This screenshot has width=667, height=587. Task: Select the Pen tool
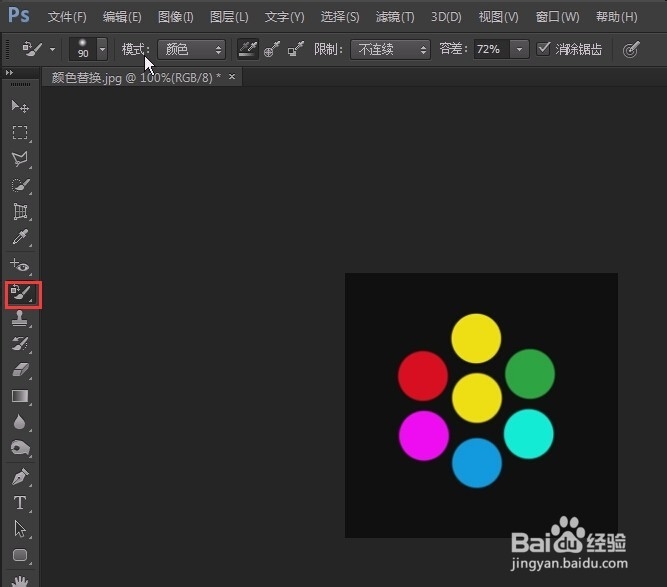20,477
